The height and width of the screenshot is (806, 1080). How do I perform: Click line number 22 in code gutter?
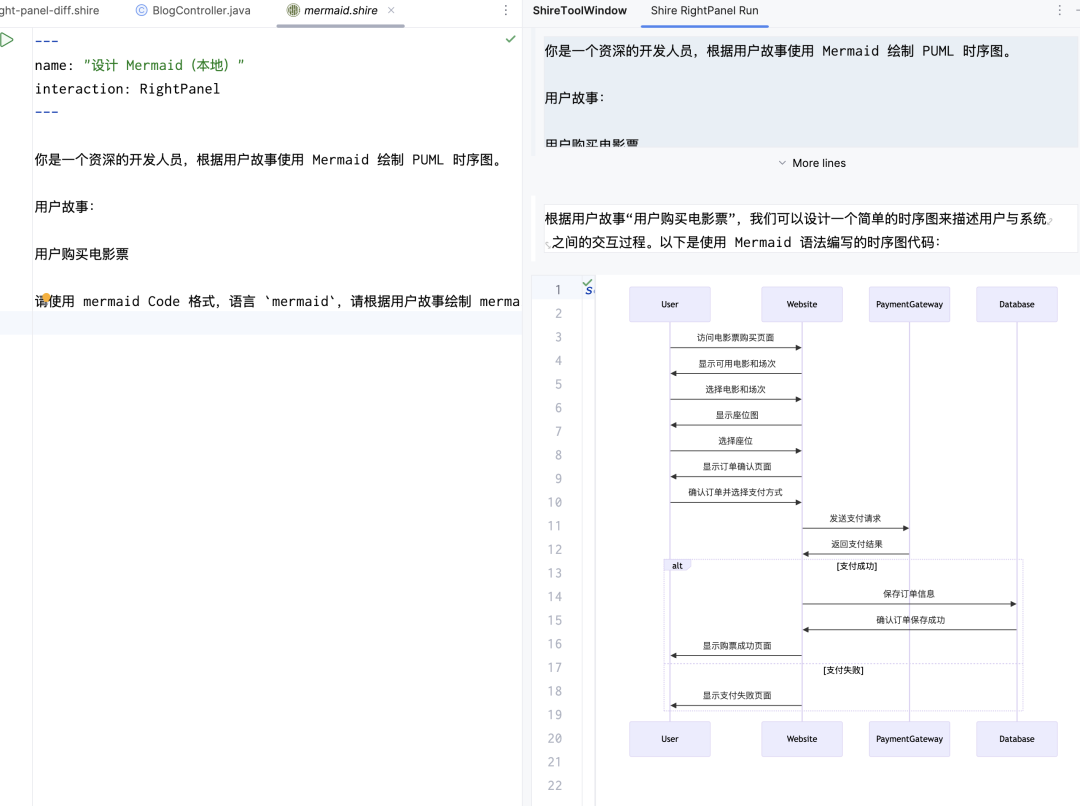[554, 785]
